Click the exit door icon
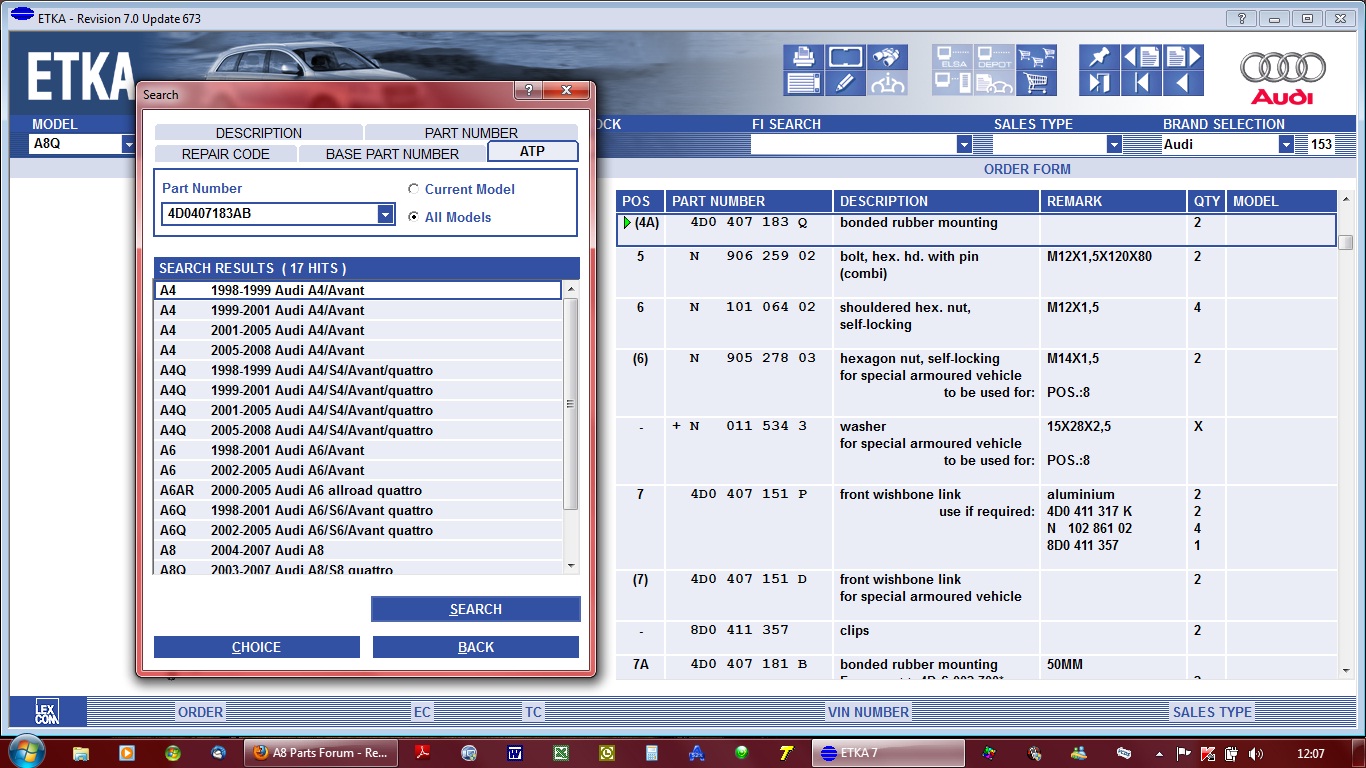The width and height of the screenshot is (1366, 768). (x=1100, y=83)
